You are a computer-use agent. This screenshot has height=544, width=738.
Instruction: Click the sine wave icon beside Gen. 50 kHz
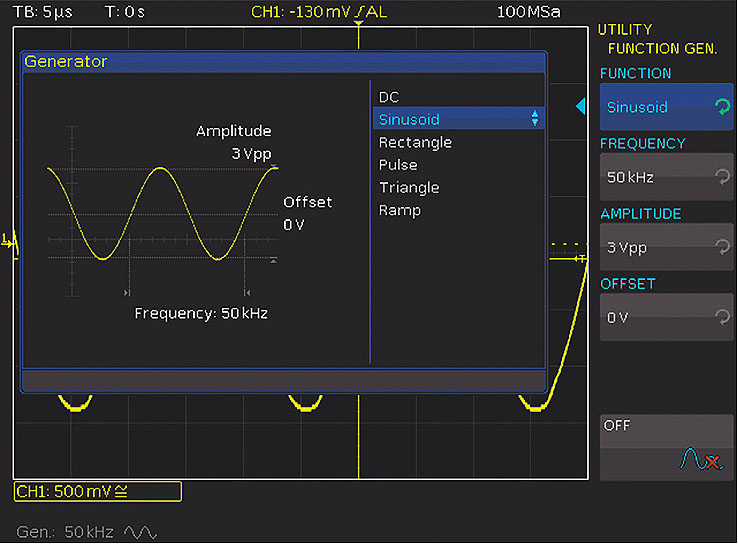(141, 532)
